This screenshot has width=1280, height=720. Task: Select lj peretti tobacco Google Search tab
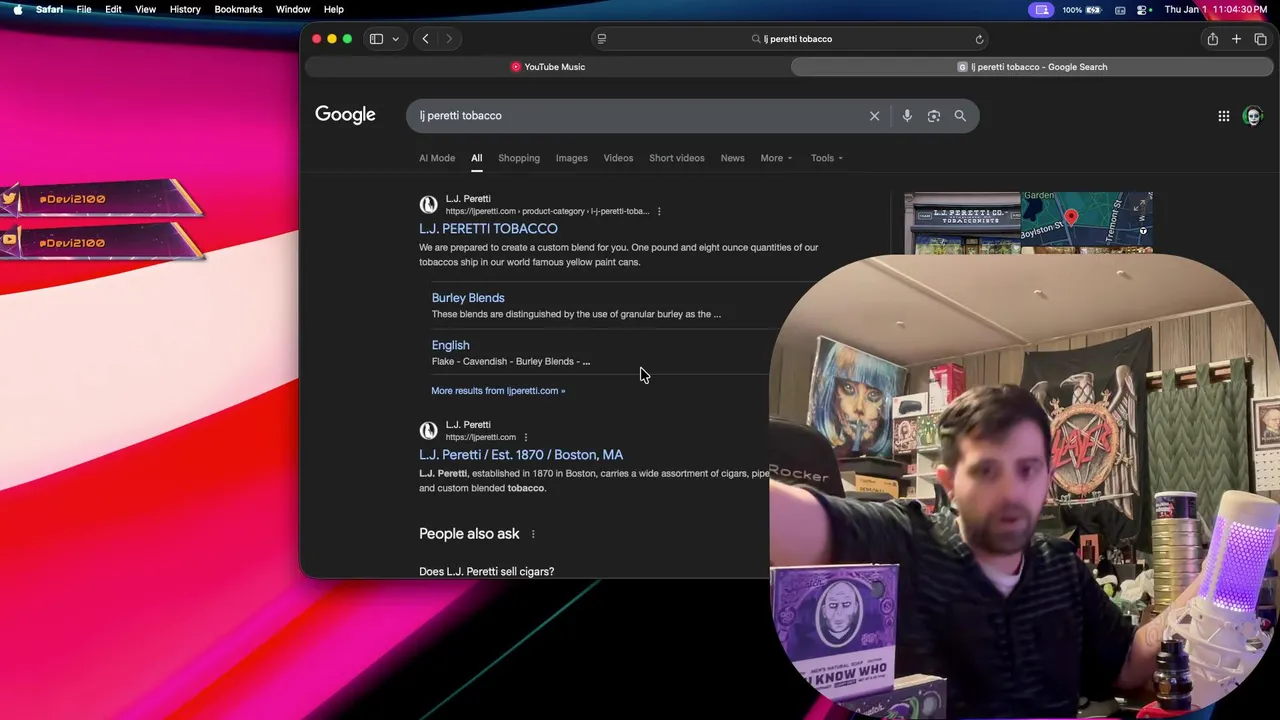1033,67
